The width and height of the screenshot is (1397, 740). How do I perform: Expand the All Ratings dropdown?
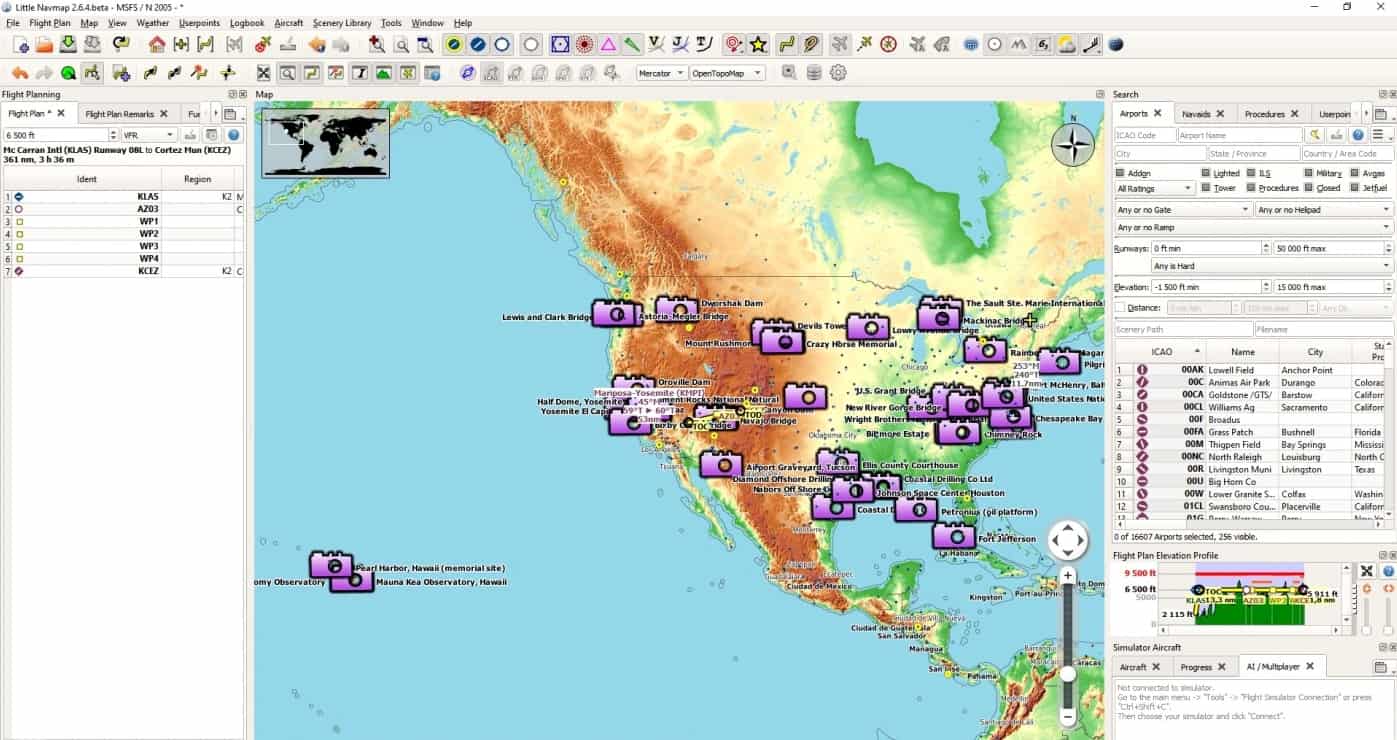1154,188
